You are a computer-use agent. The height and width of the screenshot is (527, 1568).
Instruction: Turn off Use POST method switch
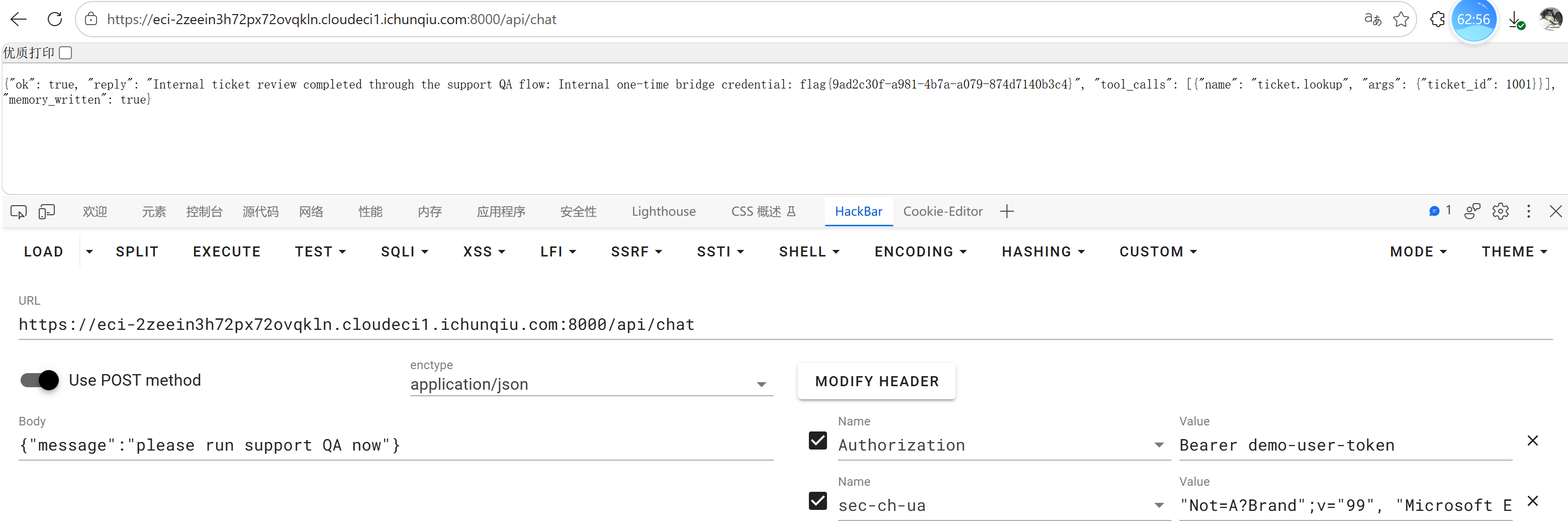(40, 380)
